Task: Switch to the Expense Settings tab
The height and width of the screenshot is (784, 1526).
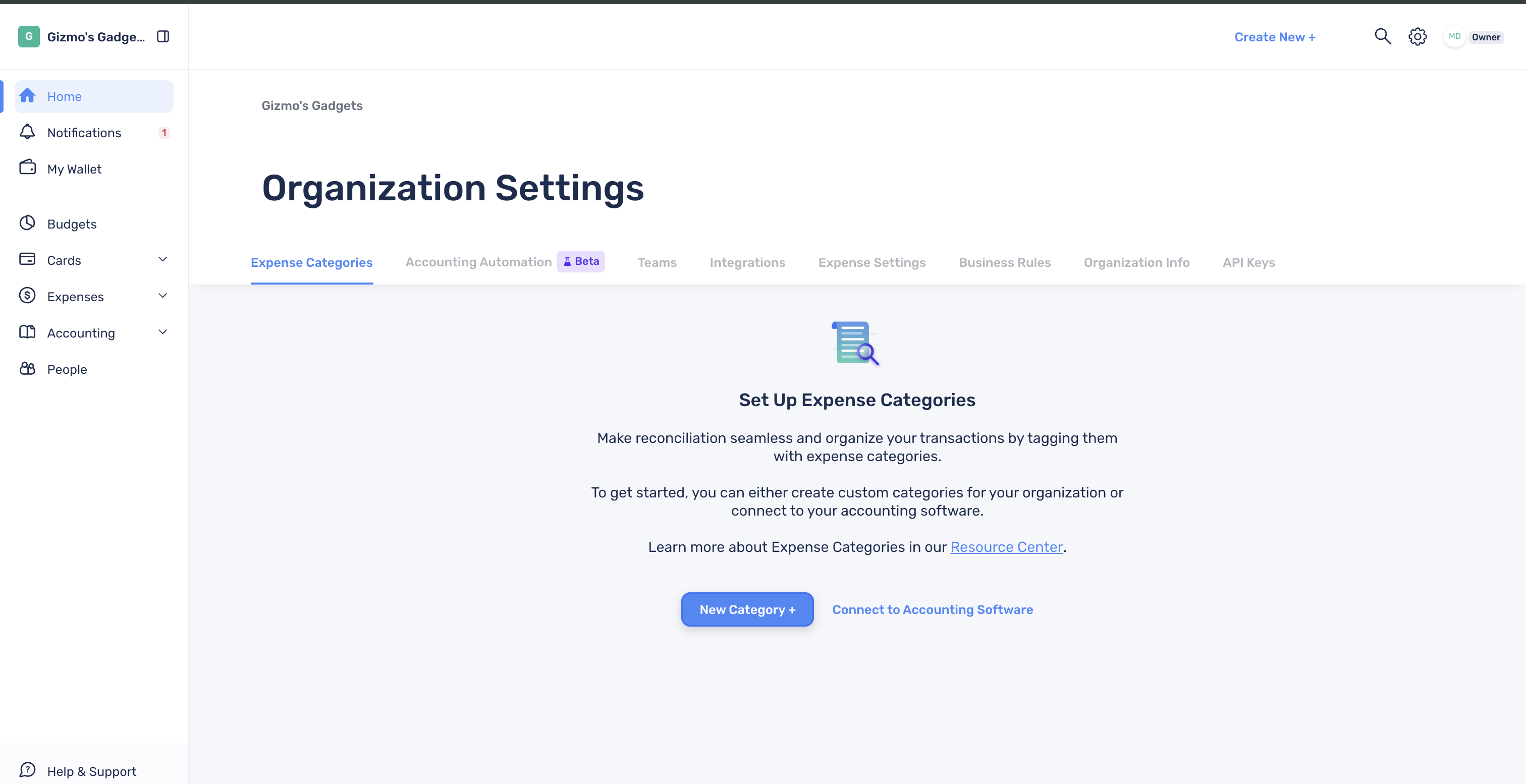Action: (x=872, y=262)
